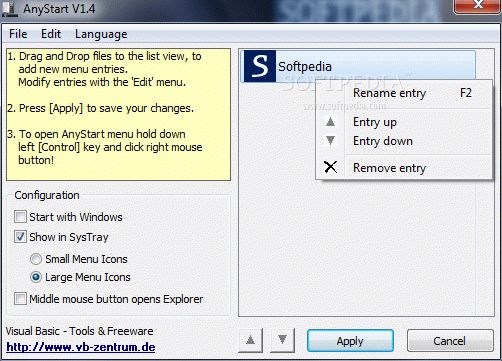Choose Entry up in context menu
The image size is (502, 361).
(404, 122)
